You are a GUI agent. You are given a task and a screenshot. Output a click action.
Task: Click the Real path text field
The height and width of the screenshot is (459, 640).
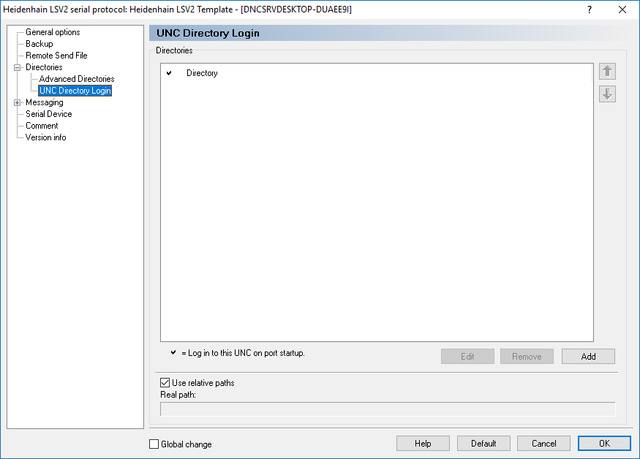coord(387,408)
